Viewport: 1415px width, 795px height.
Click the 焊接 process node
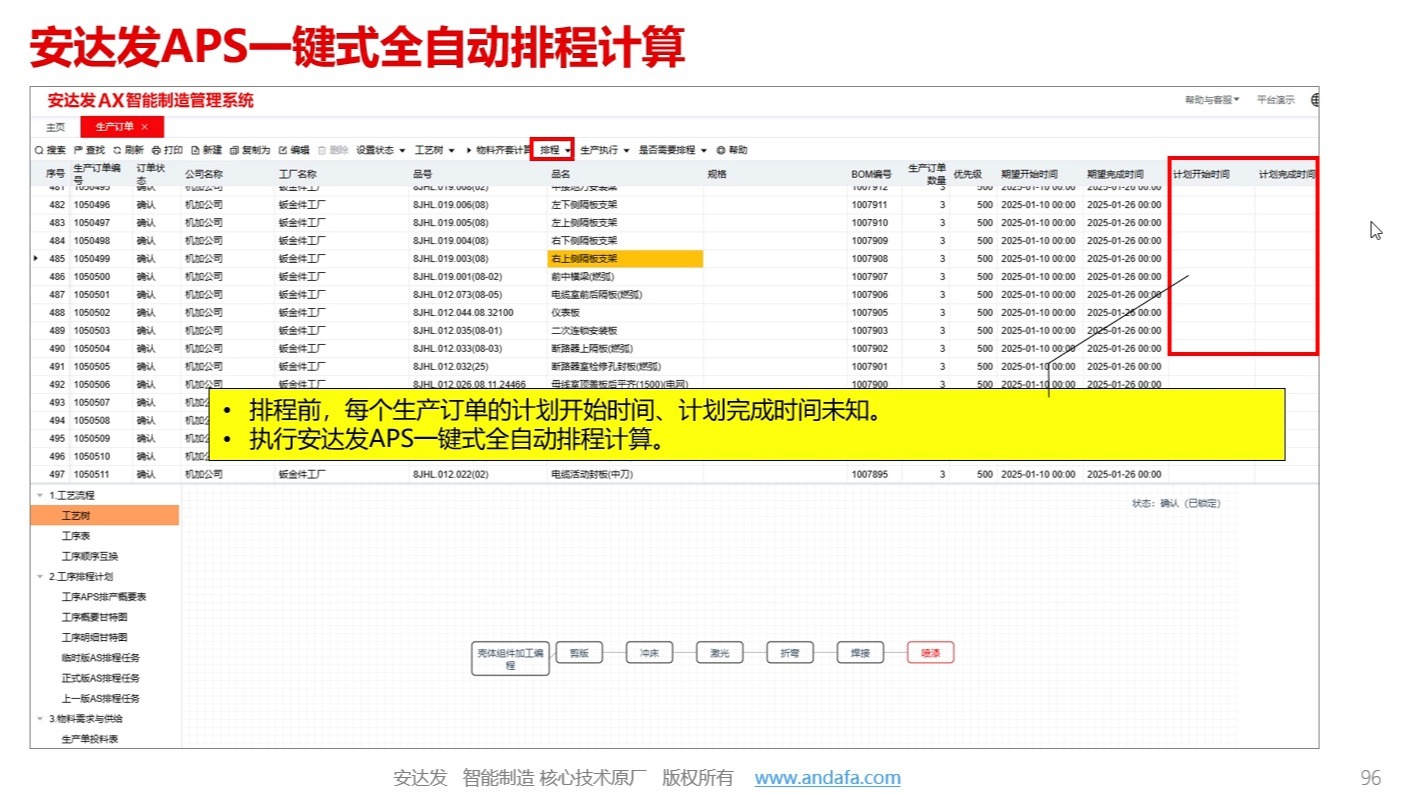pos(860,653)
